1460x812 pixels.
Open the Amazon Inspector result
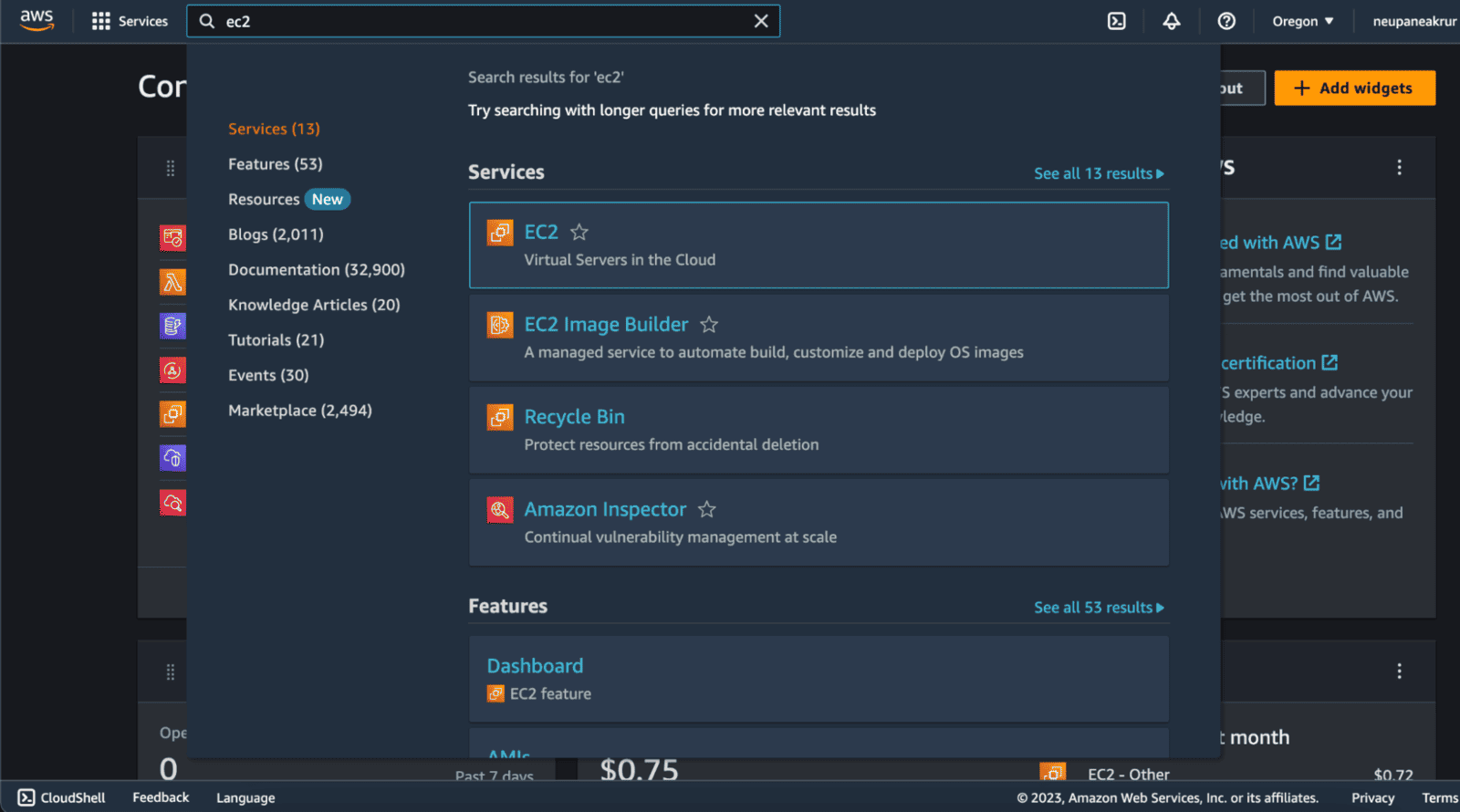pos(605,509)
